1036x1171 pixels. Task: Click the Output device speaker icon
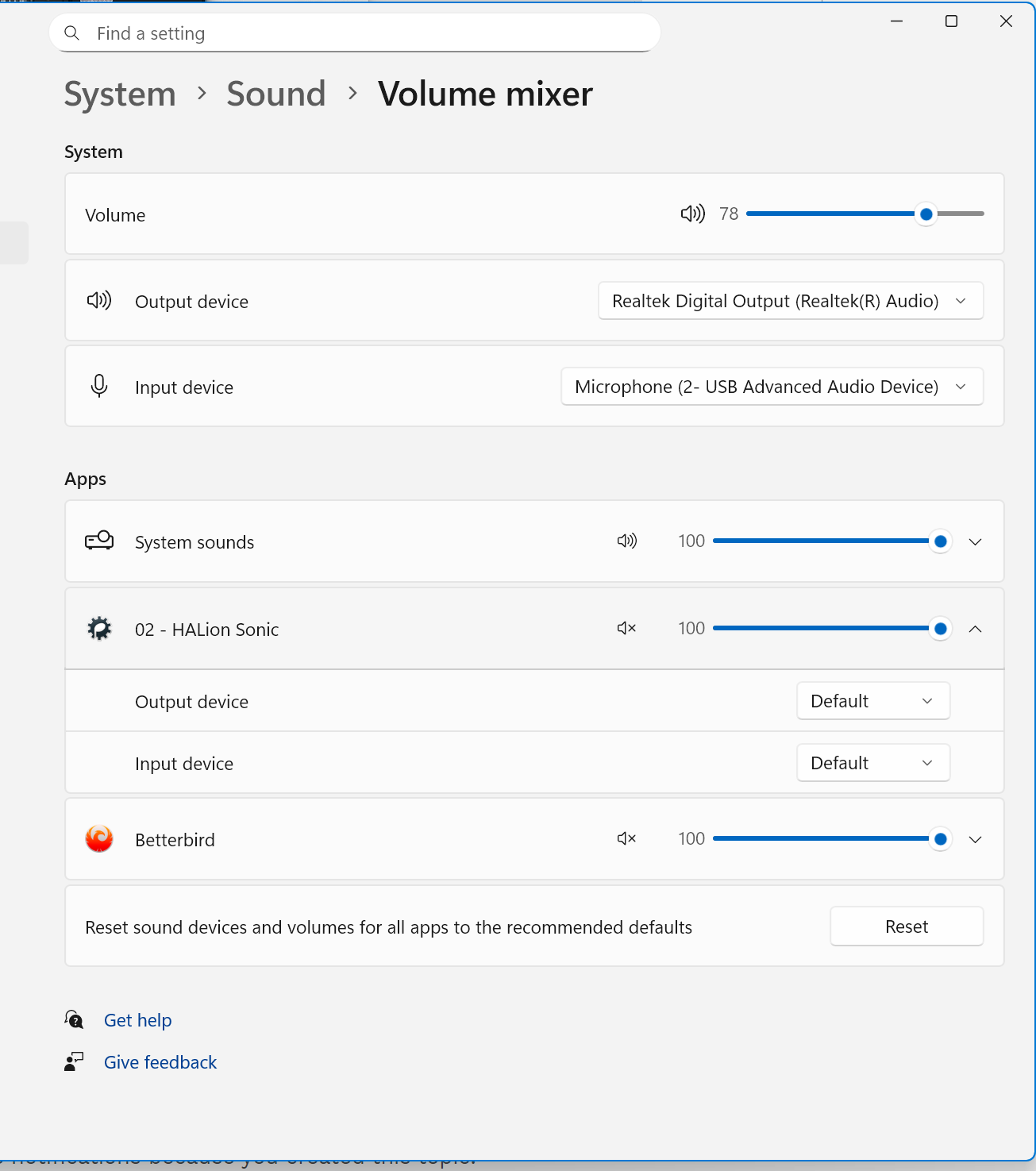click(x=99, y=301)
